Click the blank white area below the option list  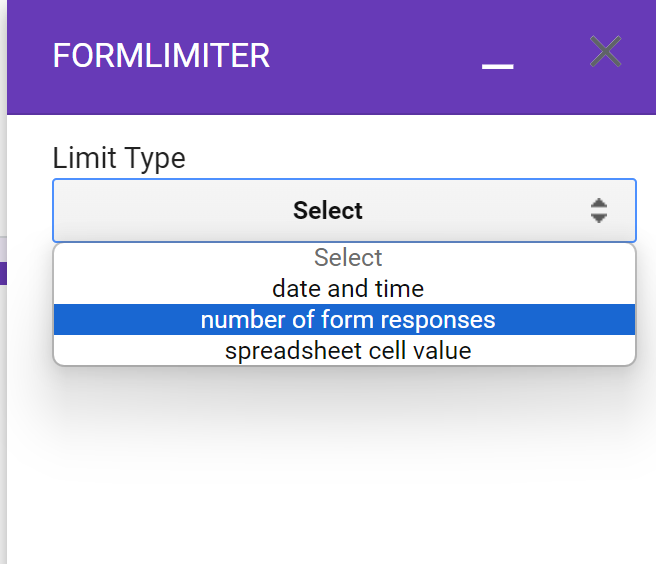click(340, 460)
